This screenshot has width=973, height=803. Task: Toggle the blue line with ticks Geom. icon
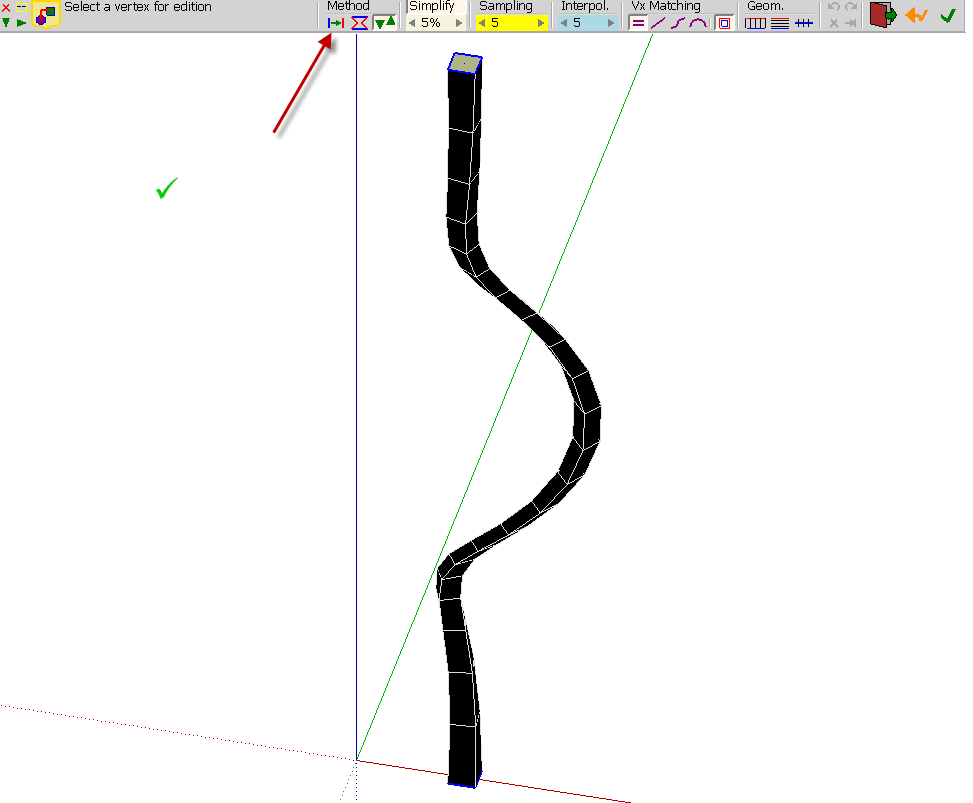[x=804, y=23]
